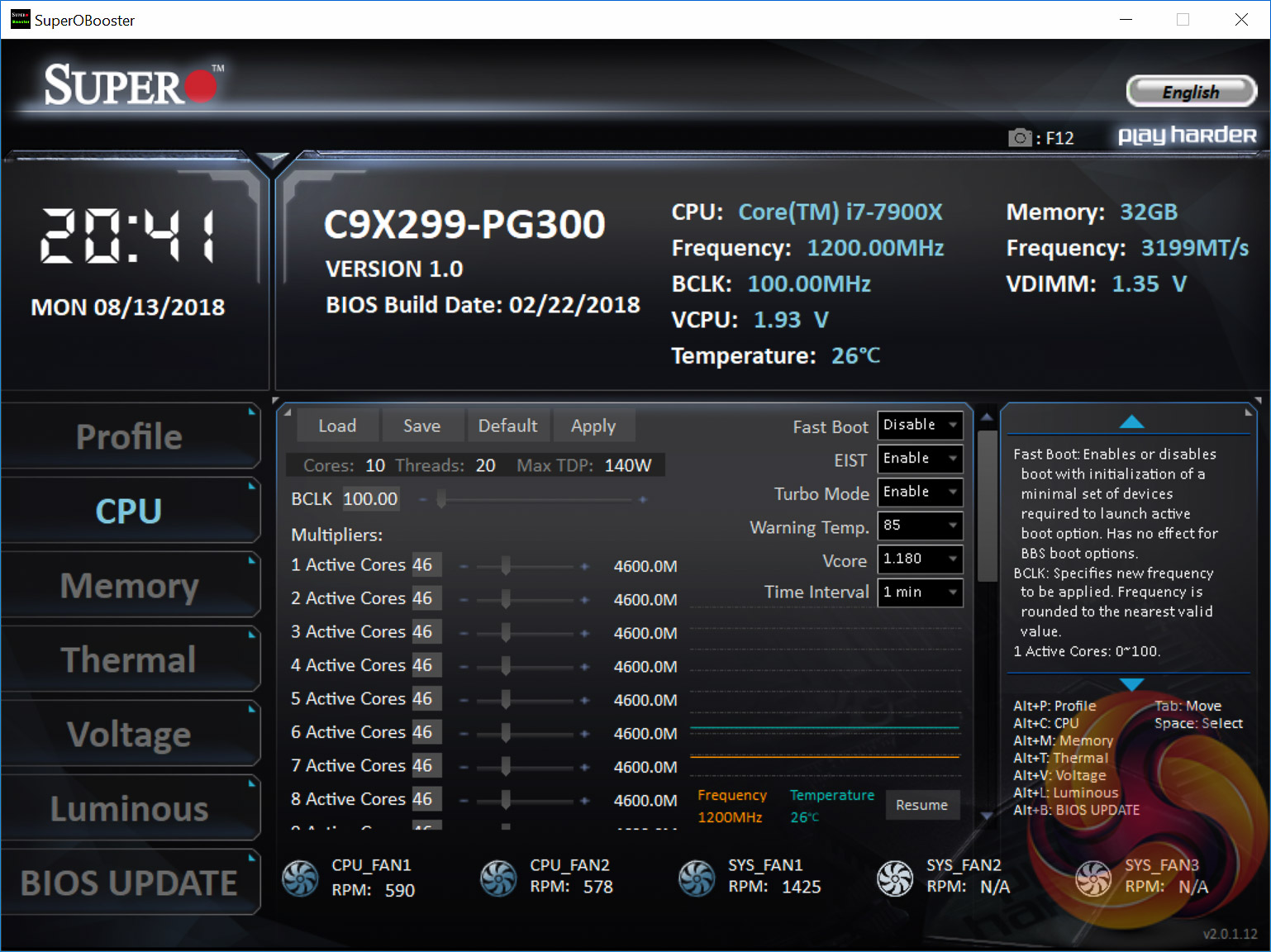This screenshot has width=1271, height=952.
Task: Click the up triangle in the help panel
Action: coord(1131,422)
